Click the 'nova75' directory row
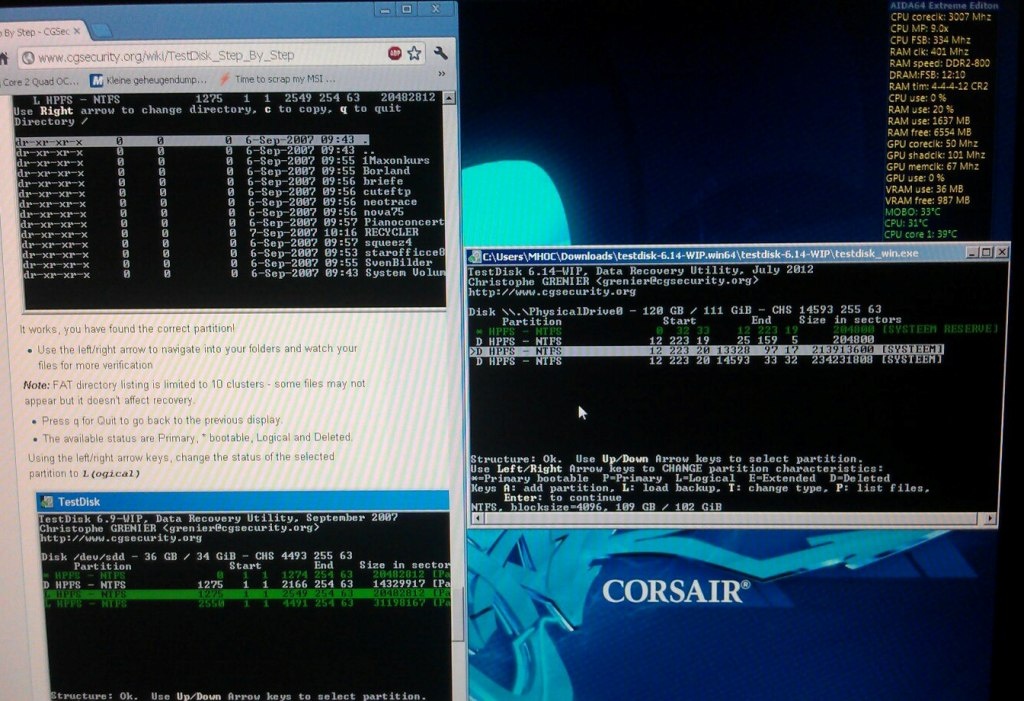 tap(212, 212)
